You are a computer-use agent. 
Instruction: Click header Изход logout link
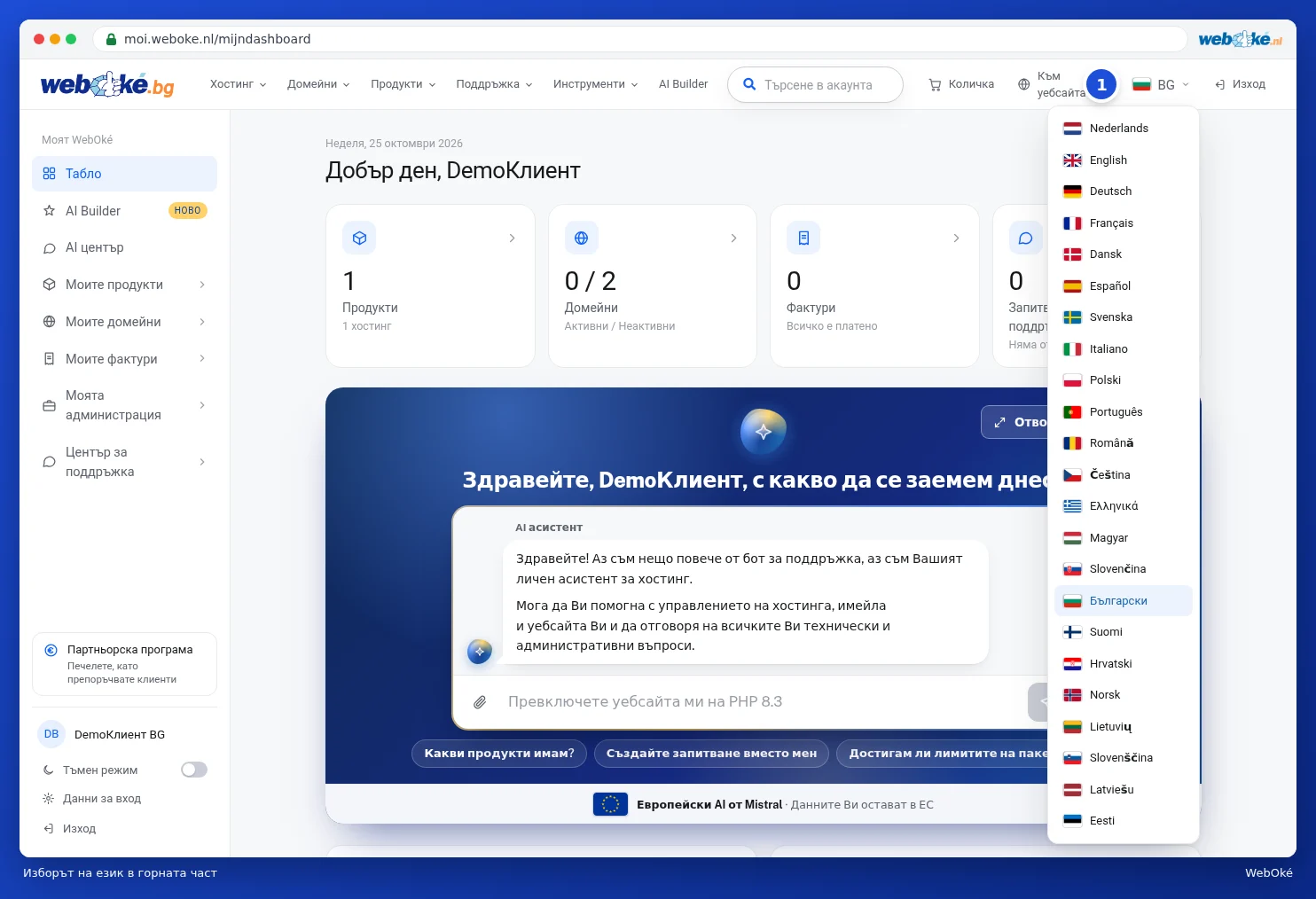click(1240, 84)
